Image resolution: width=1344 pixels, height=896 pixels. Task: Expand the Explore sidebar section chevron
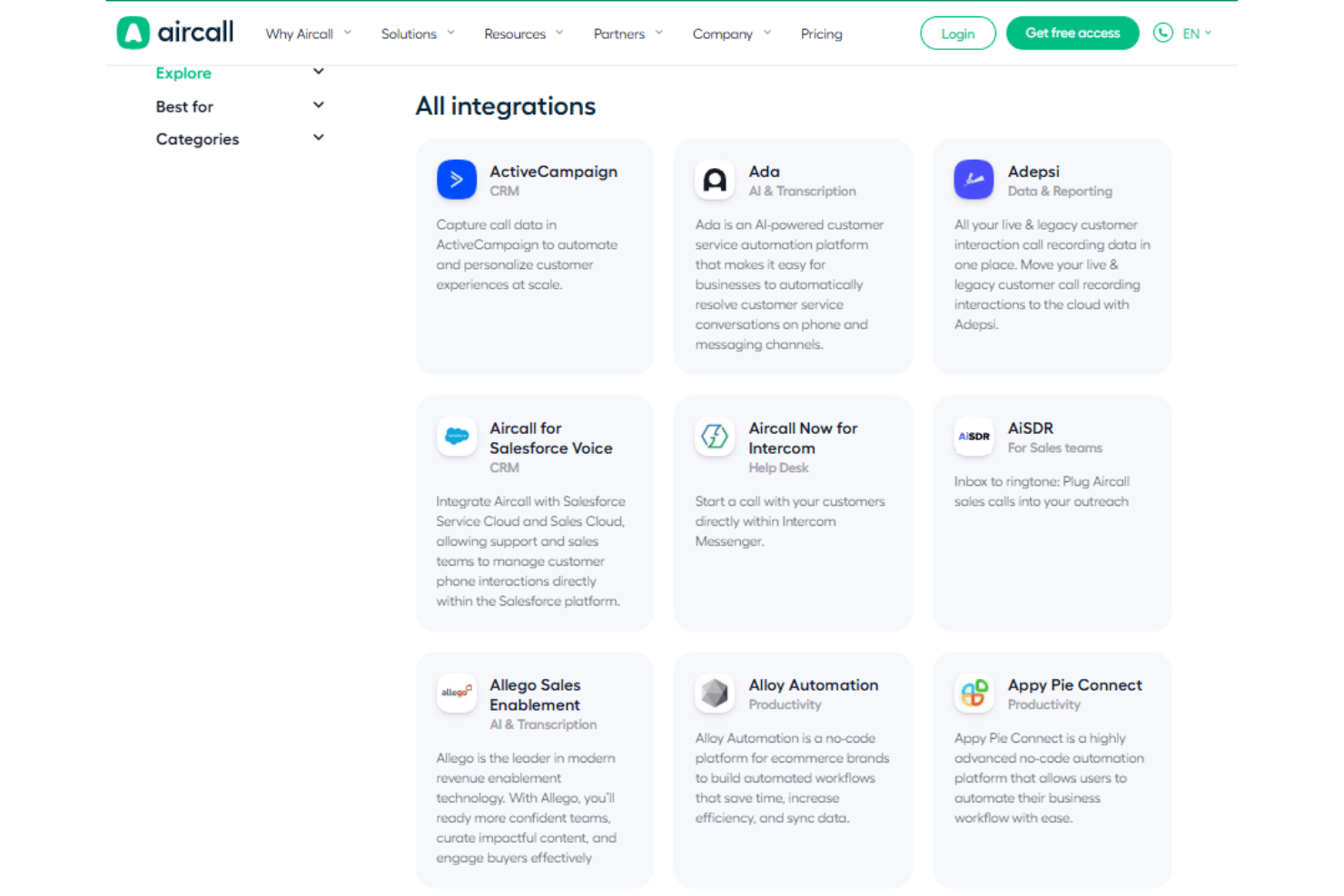[x=319, y=72]
